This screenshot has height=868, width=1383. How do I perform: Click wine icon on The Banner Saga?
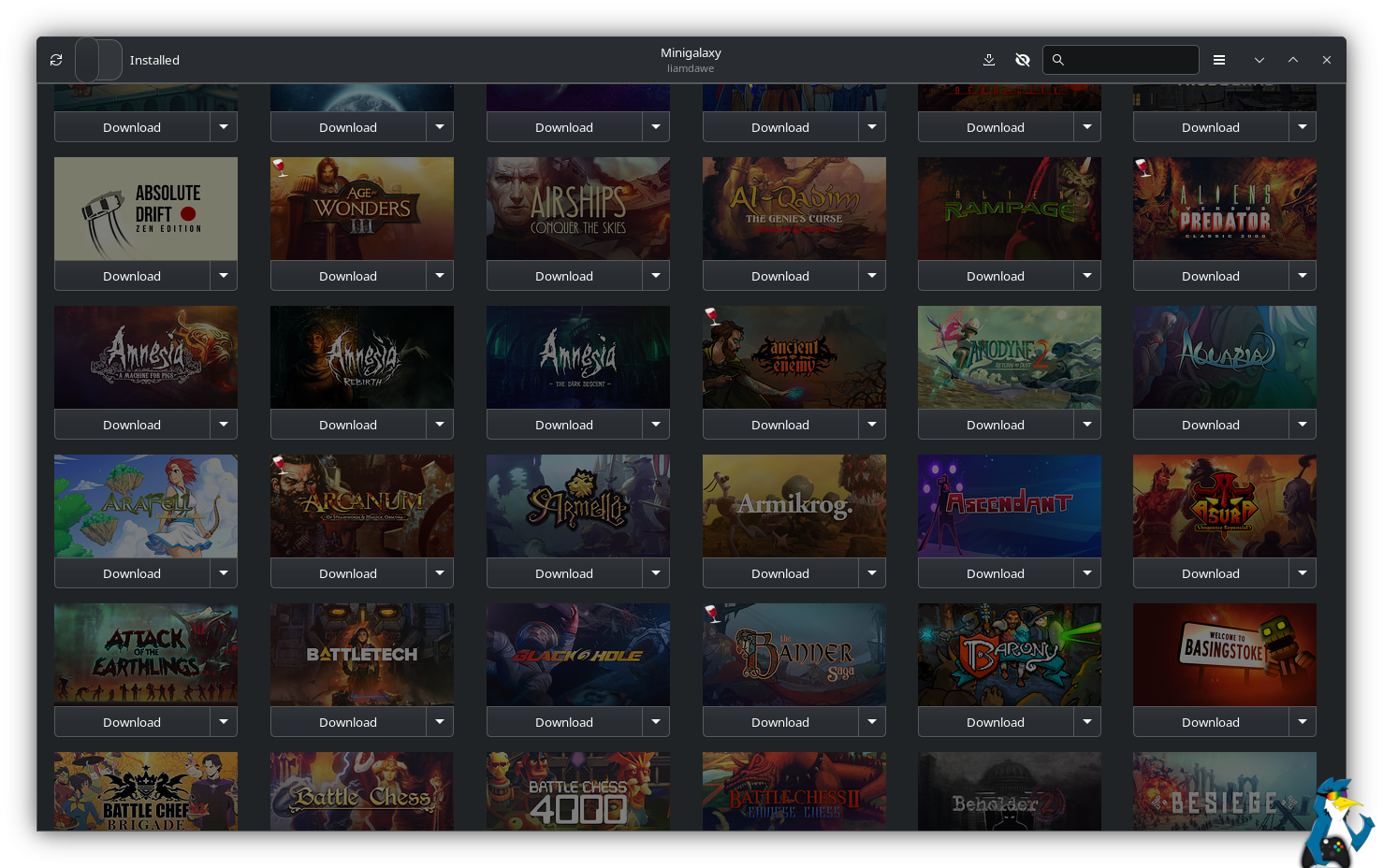[x=711, y=614]
